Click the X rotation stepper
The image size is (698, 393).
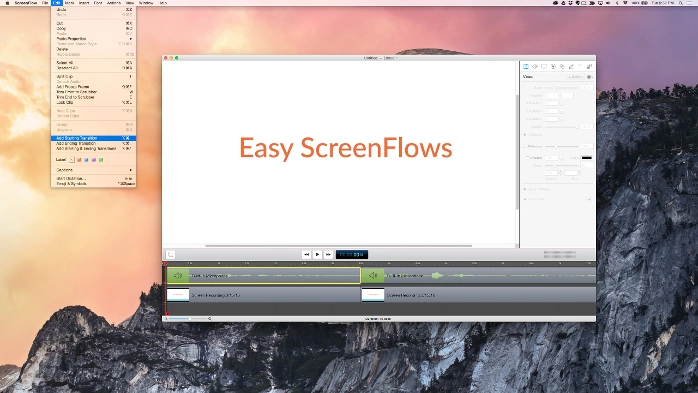[x=561, y=103]
